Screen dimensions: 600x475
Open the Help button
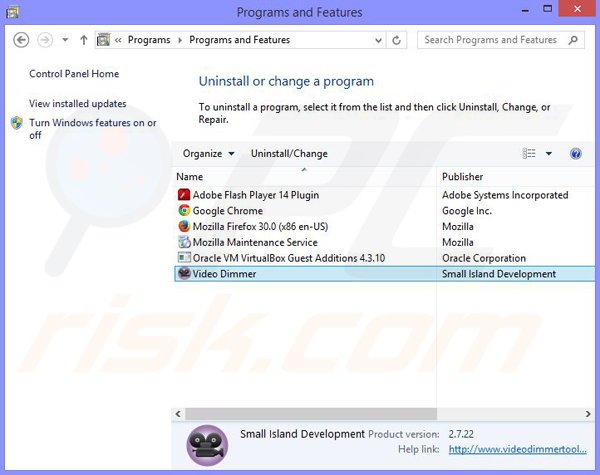point(576,154)
